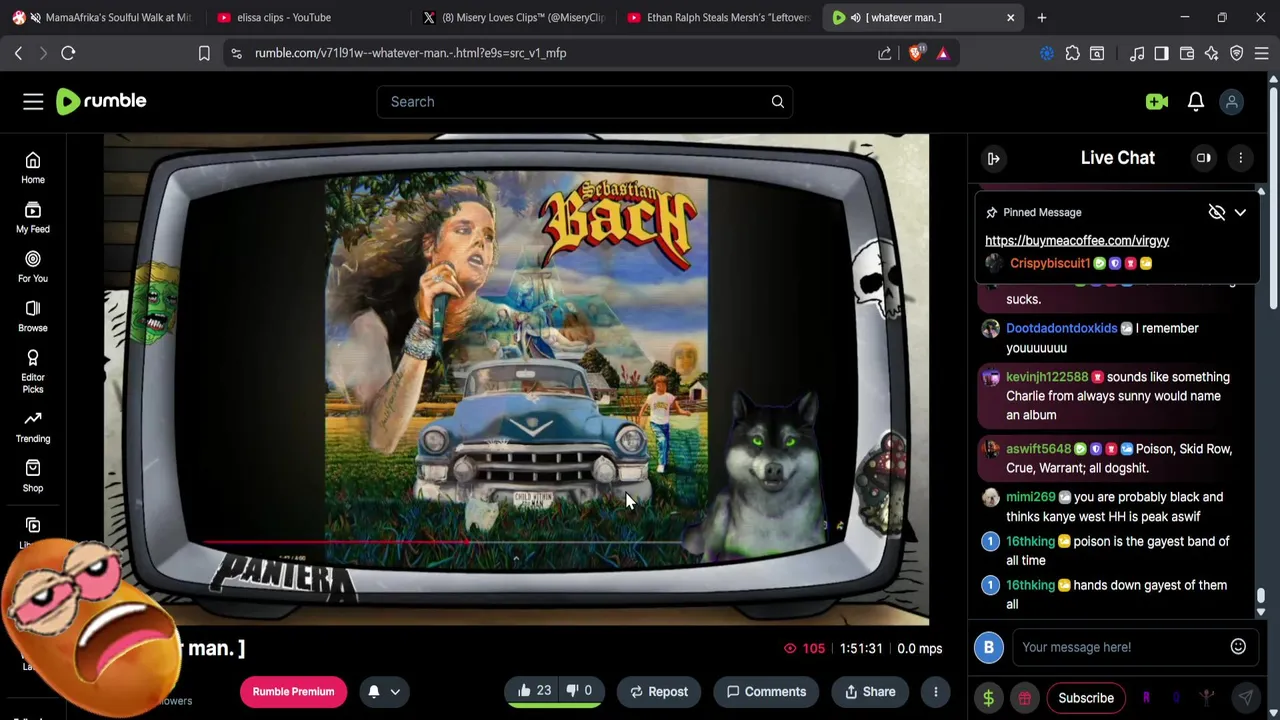Click the gift subscriptions icon
Viewport: 1280px width, 720px height.
coord(1025,698)
